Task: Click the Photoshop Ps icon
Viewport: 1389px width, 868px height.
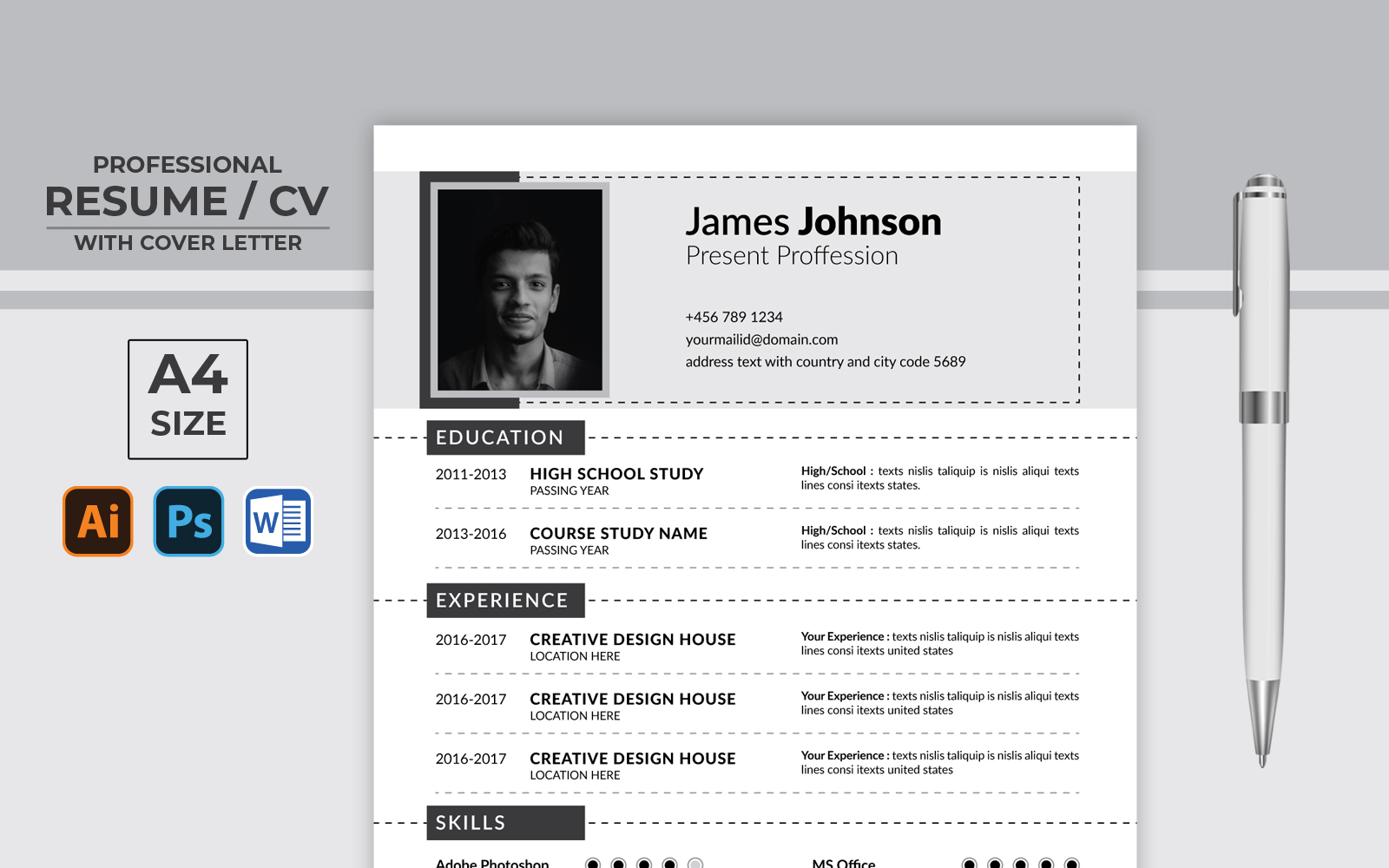Action: 188,521
